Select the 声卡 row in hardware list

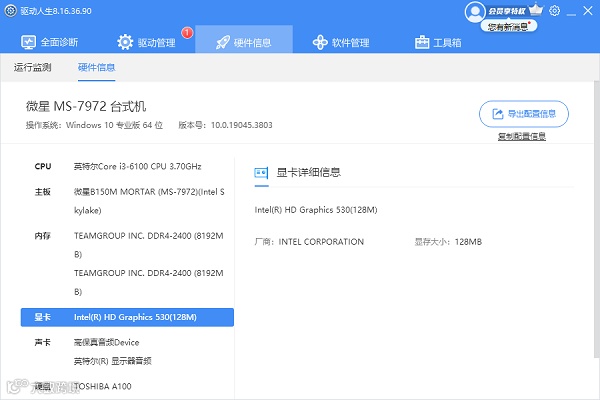[x=127, y=351]
